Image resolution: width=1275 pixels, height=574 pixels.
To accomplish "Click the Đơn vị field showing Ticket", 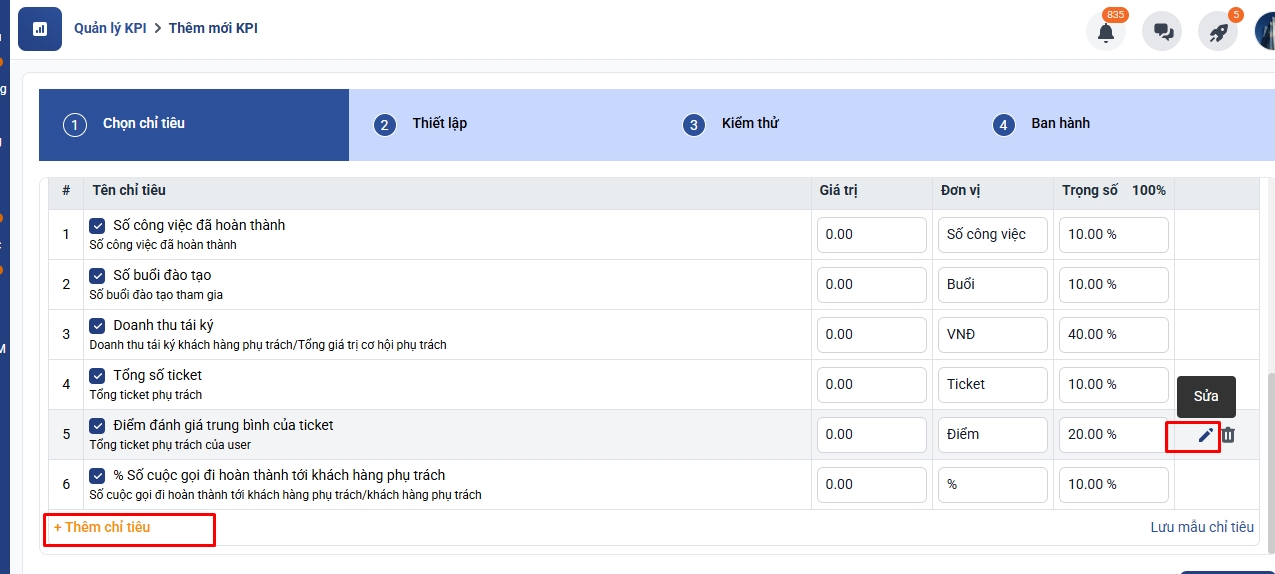I will pos(992,385).
